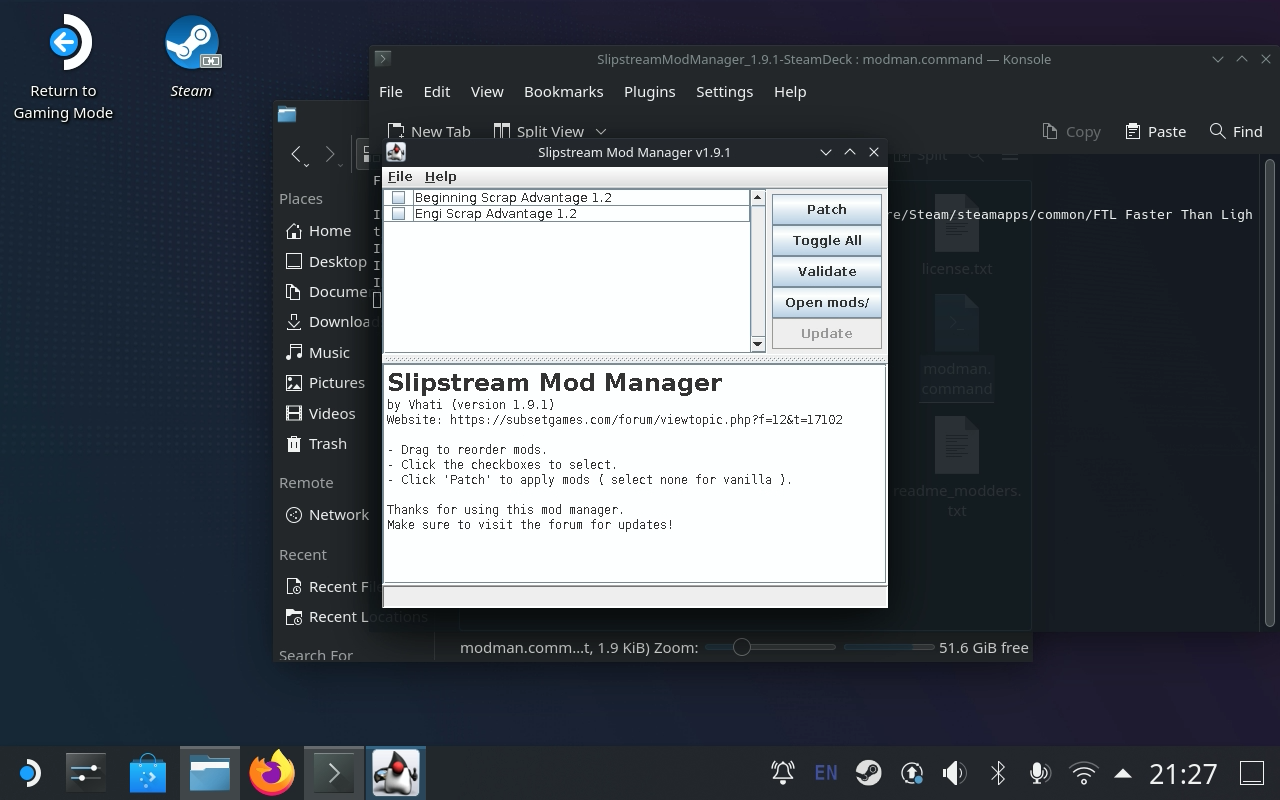Expand the hidden icons arrow in system tray
The width and height of the screenshot is (1280, 800).
pyautogui.click(x=1123, y=772)
